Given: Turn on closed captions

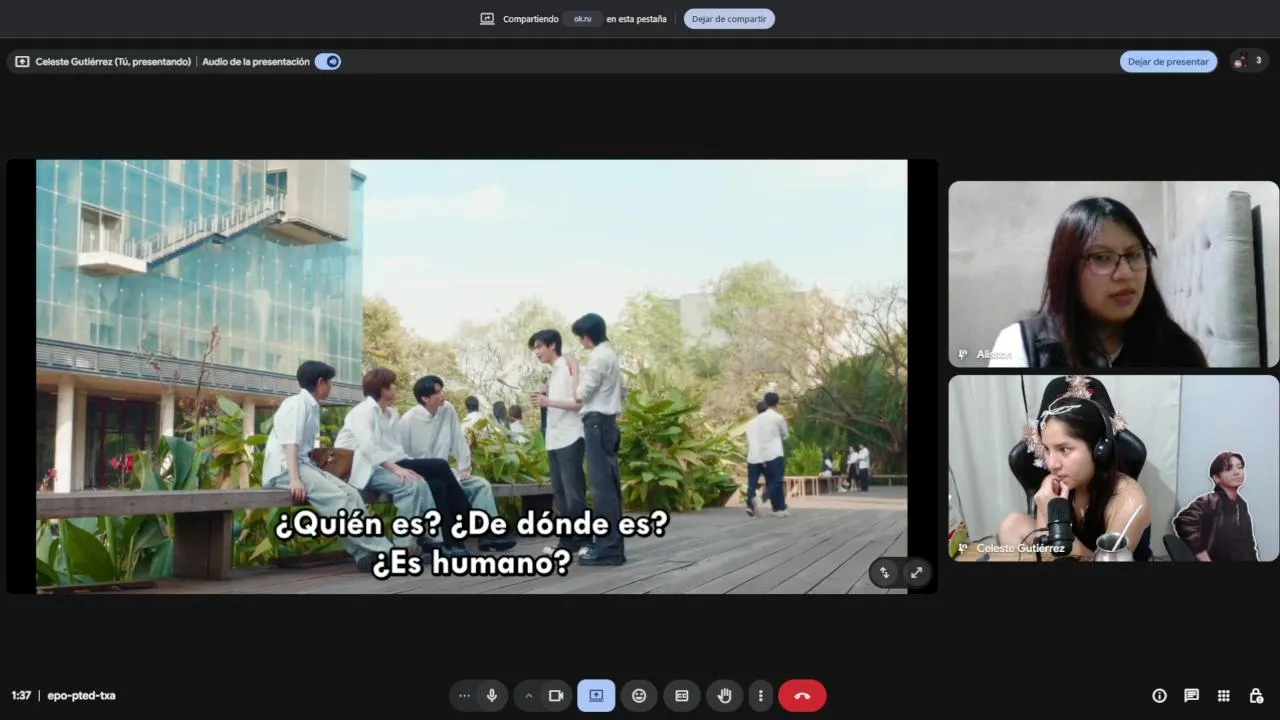Looking at the screenshot, I should pos(682,696).
